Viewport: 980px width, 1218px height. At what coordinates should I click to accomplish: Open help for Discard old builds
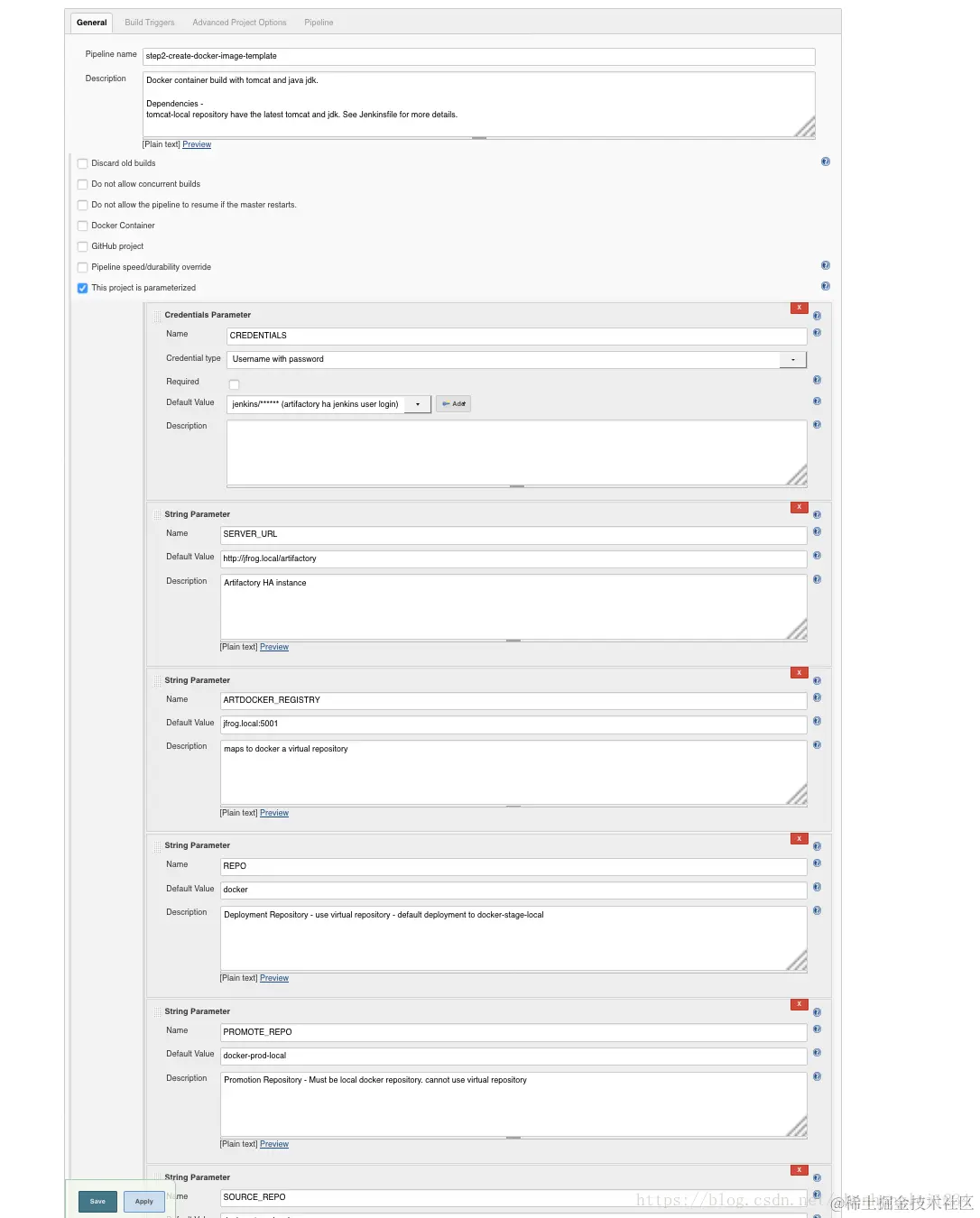click(x=825, y=161)
